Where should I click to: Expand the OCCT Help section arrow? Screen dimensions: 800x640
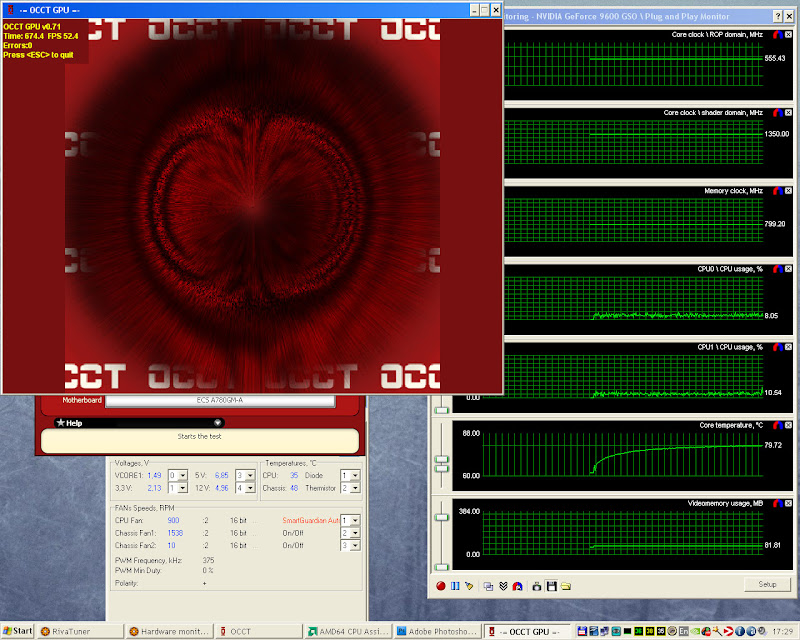(x=217, y=423)
